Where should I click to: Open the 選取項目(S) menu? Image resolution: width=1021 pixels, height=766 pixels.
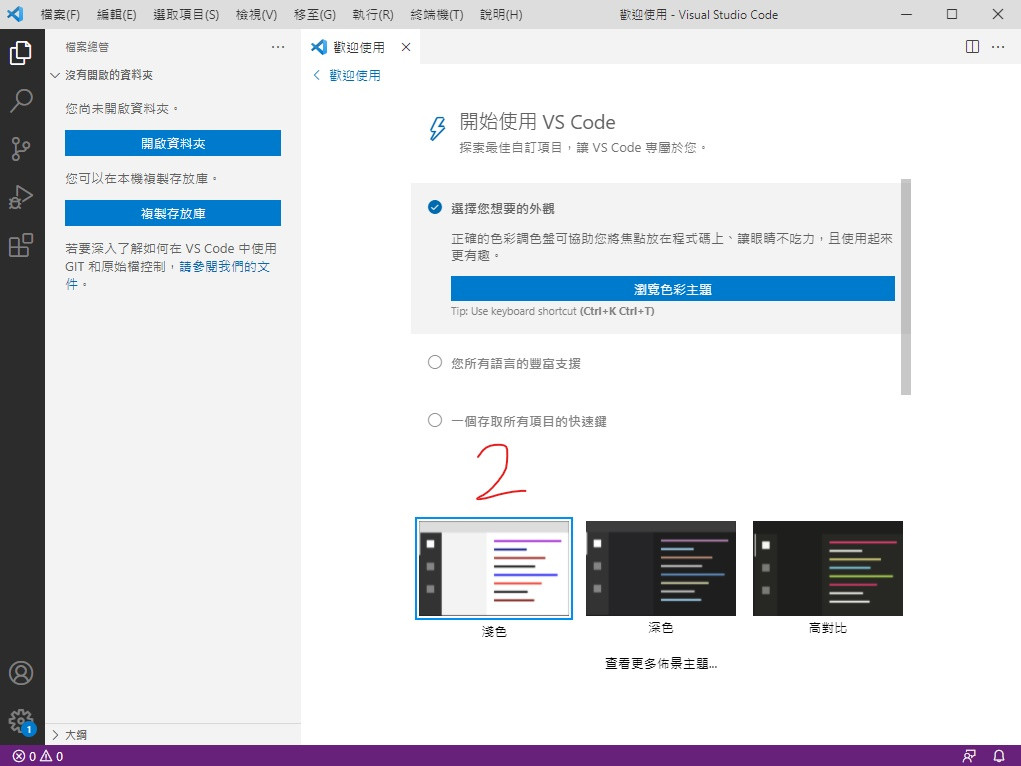pos(186,14)
